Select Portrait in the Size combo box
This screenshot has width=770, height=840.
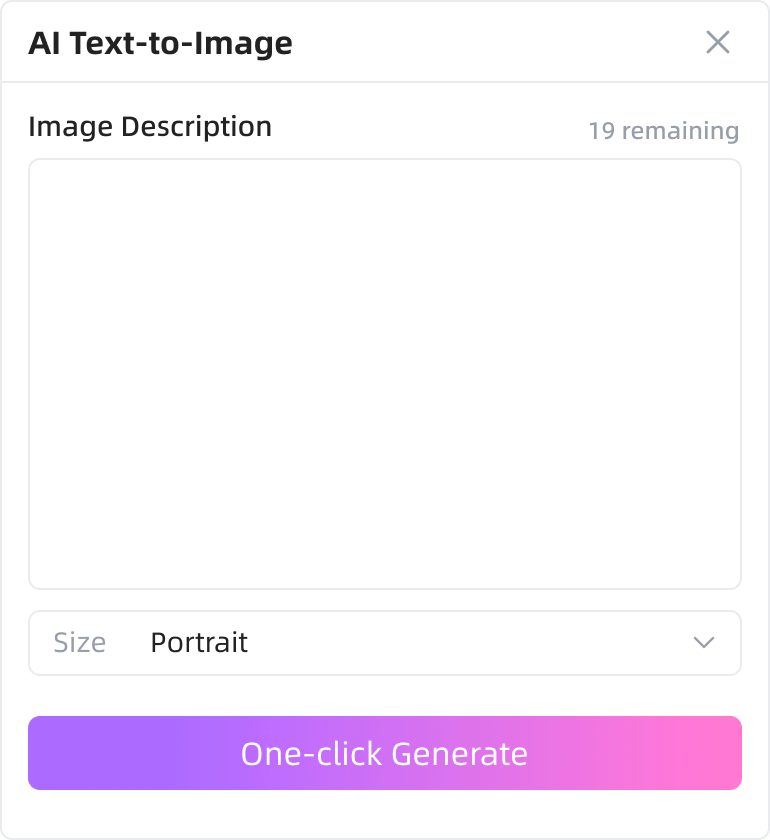(x=385, y=643)
